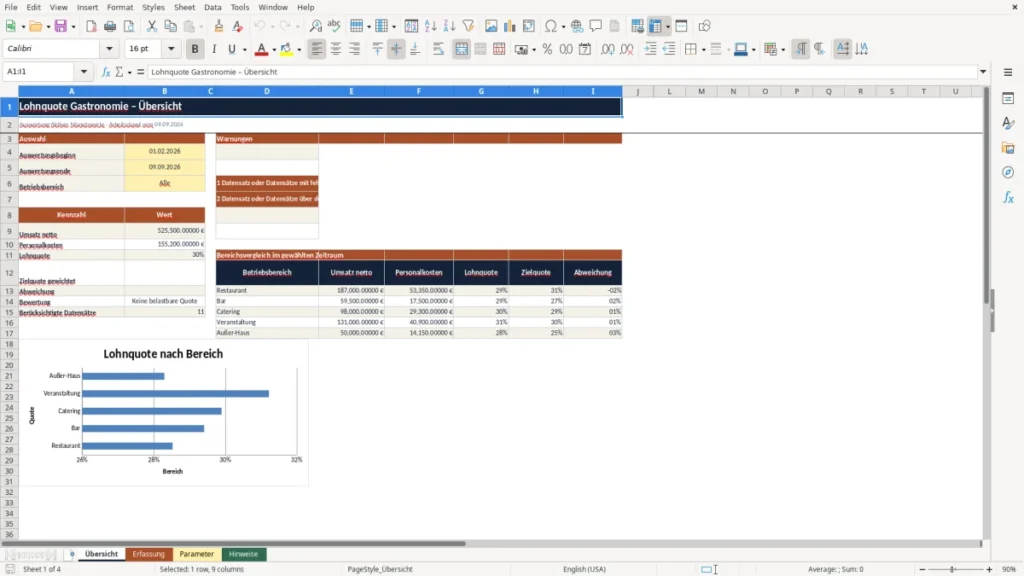Open the font color dropdown arrow
Screen dimensions: 1024x576
pyautogui.click(x=274, y=49)
